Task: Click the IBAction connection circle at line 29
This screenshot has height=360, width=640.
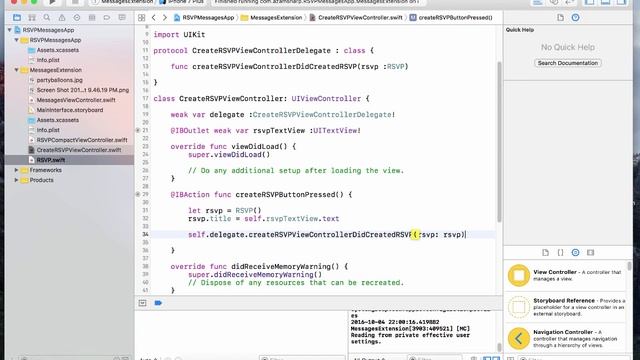Action: (138, 194)
